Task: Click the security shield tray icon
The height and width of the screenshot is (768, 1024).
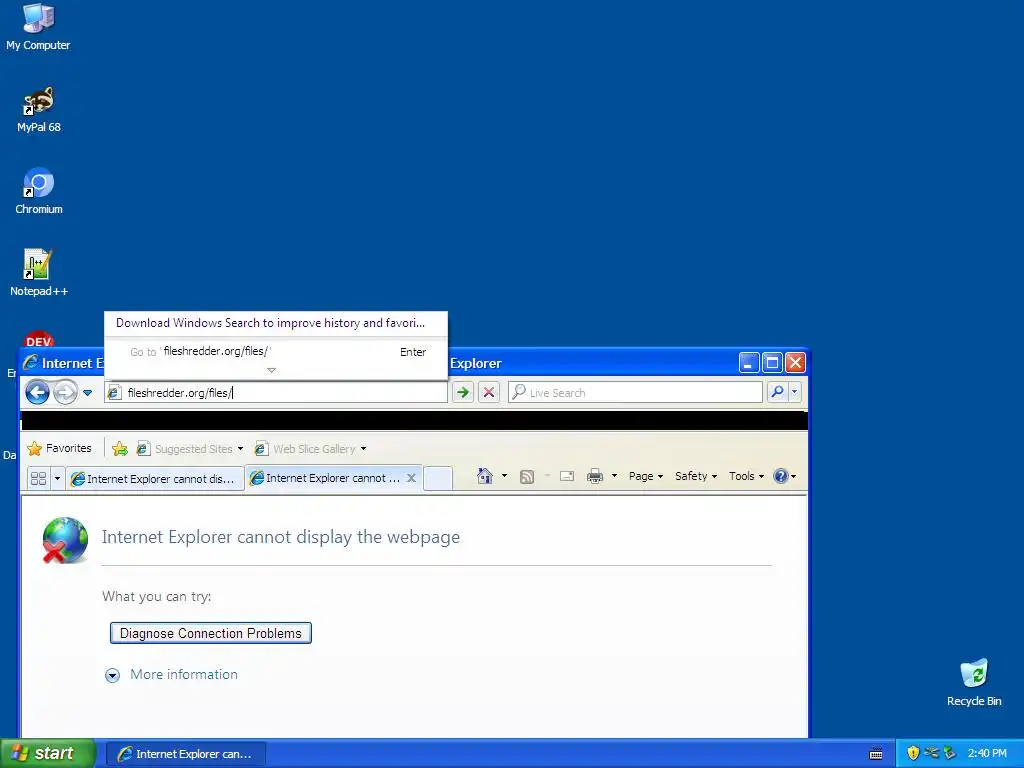Action: (913, 753)
